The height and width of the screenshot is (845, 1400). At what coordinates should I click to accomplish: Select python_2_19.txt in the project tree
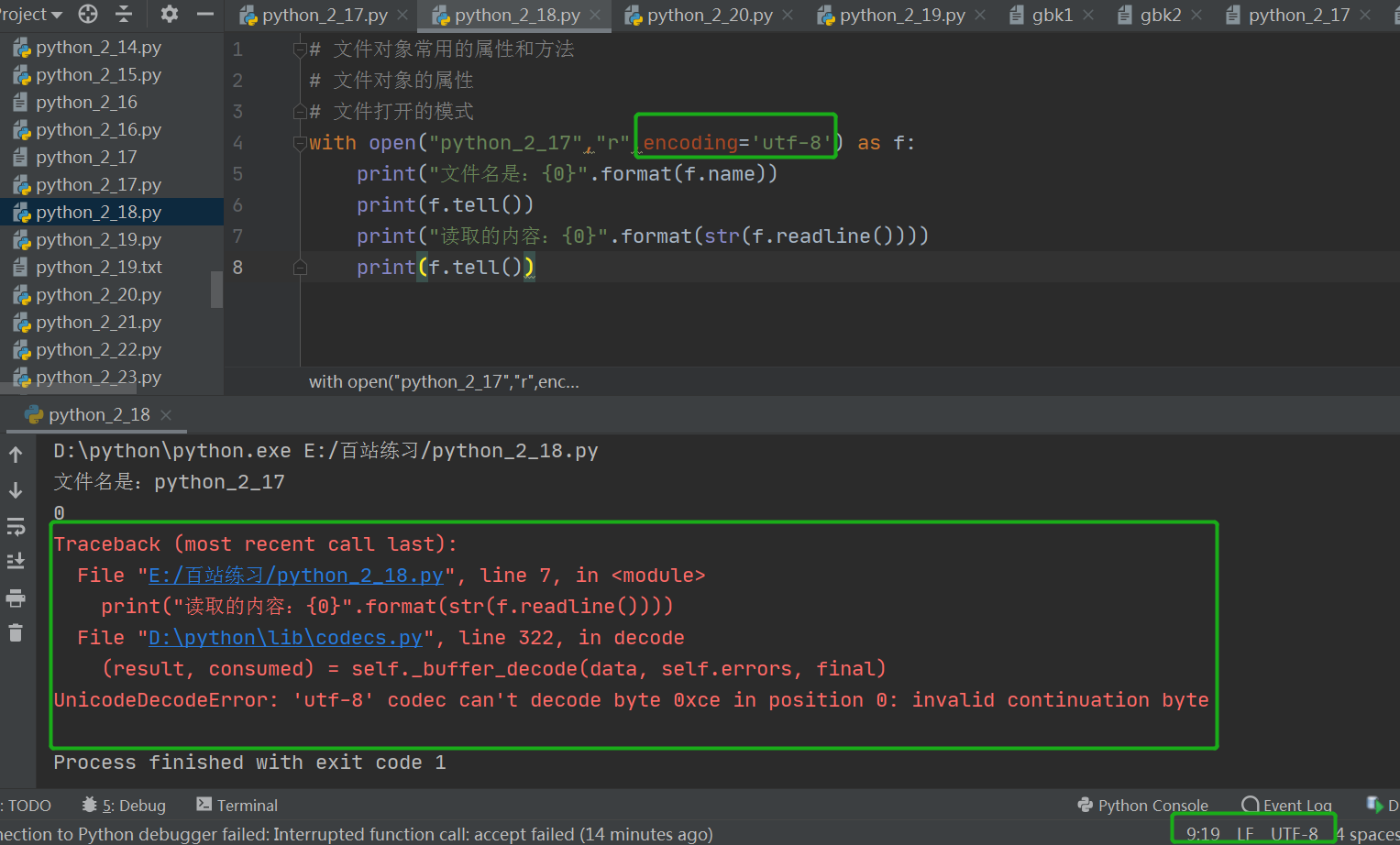click(98, 268)
